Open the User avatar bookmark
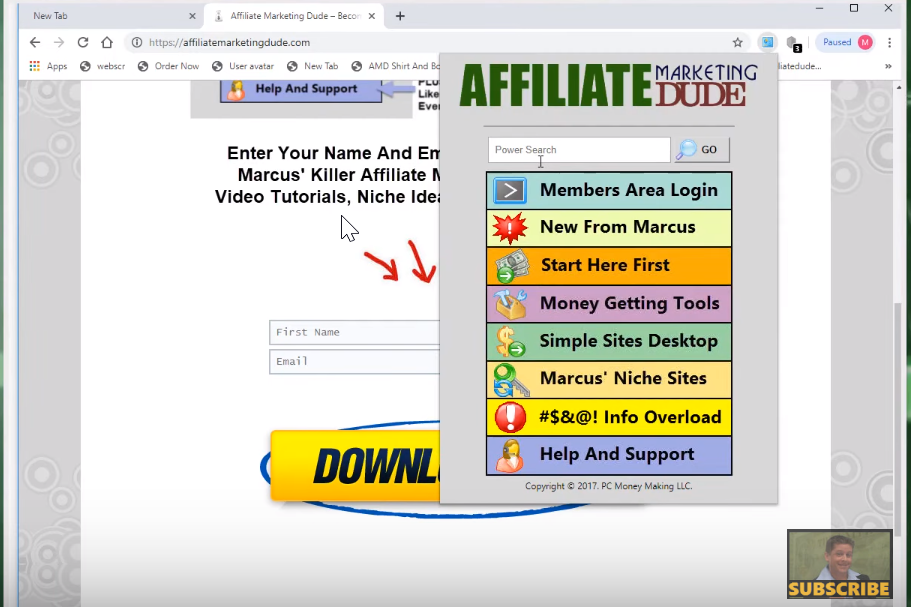 (x=243, y=66)
